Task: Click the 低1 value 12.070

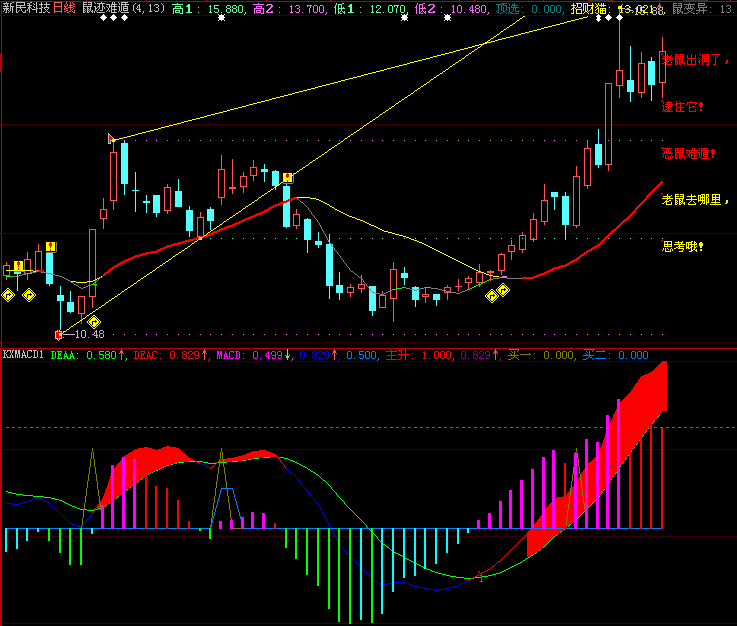Action: [x=387, y=9]
